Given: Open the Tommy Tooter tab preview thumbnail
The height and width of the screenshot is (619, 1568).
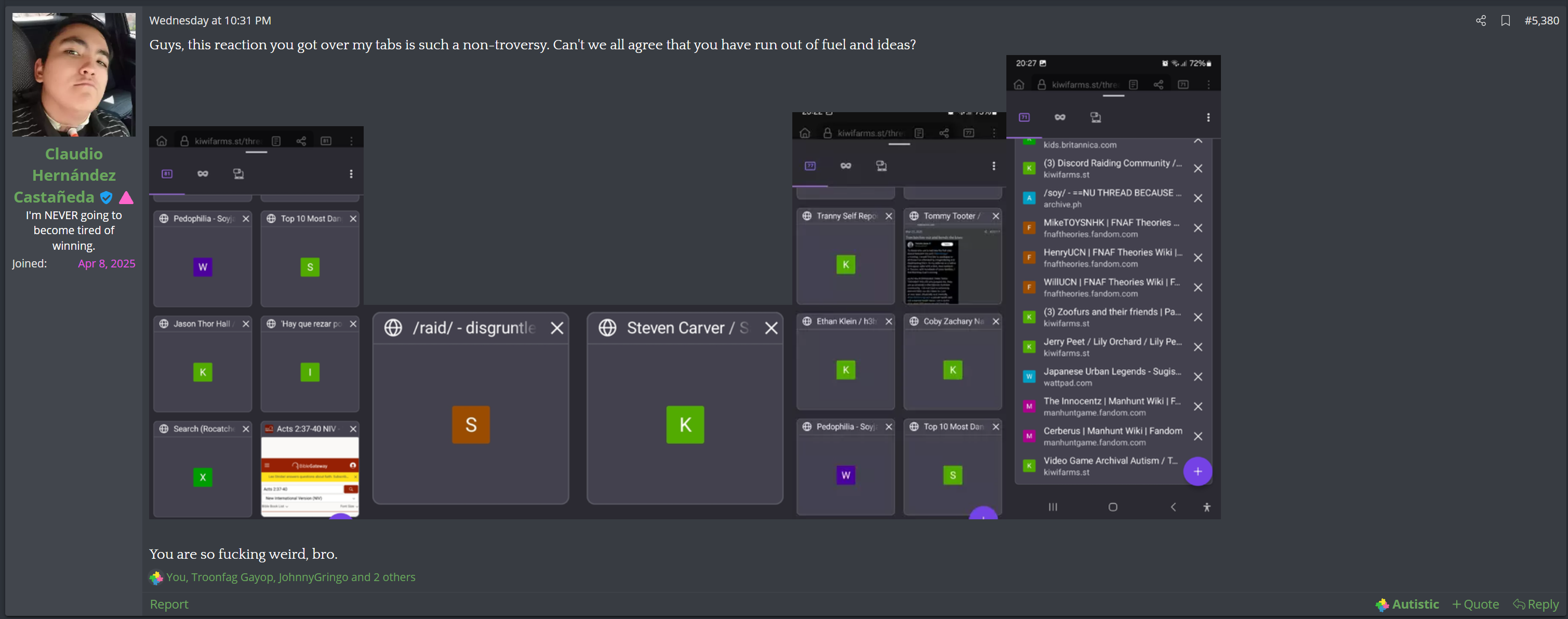Looking at the screenshot, I should [x=953, y=264].
